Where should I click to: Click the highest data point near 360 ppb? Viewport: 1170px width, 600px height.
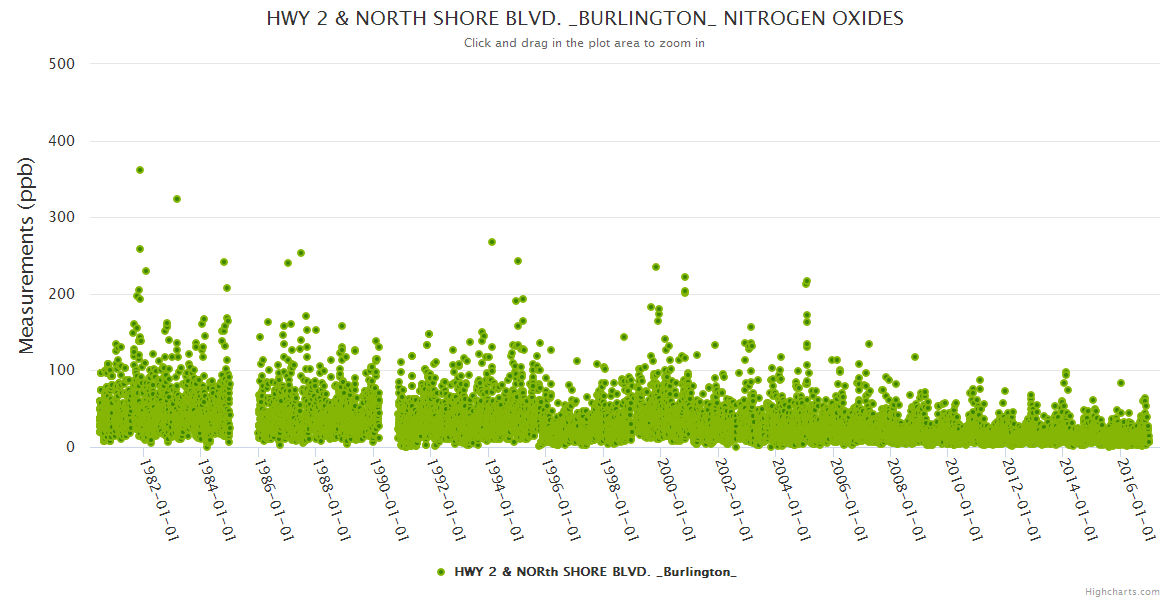140,170
